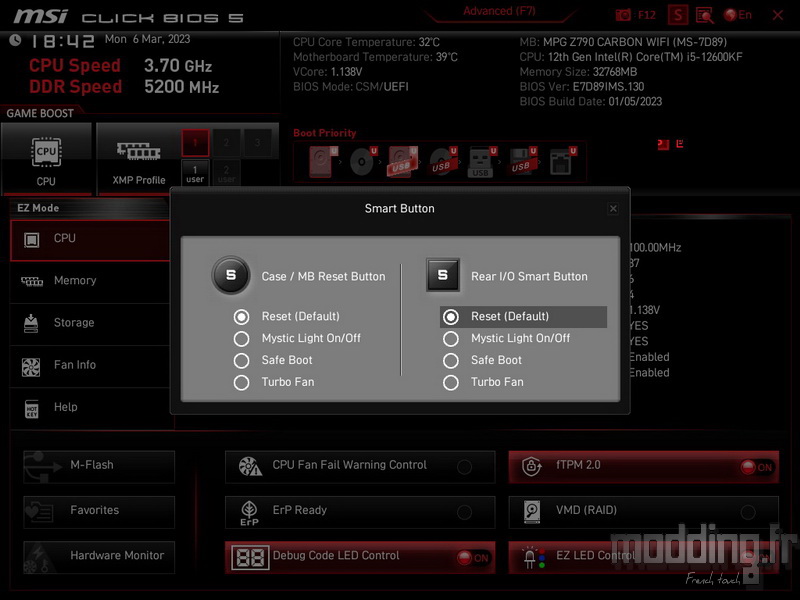Open Hardware Monitor
The image size is (800, 600).
coord(99,558)
